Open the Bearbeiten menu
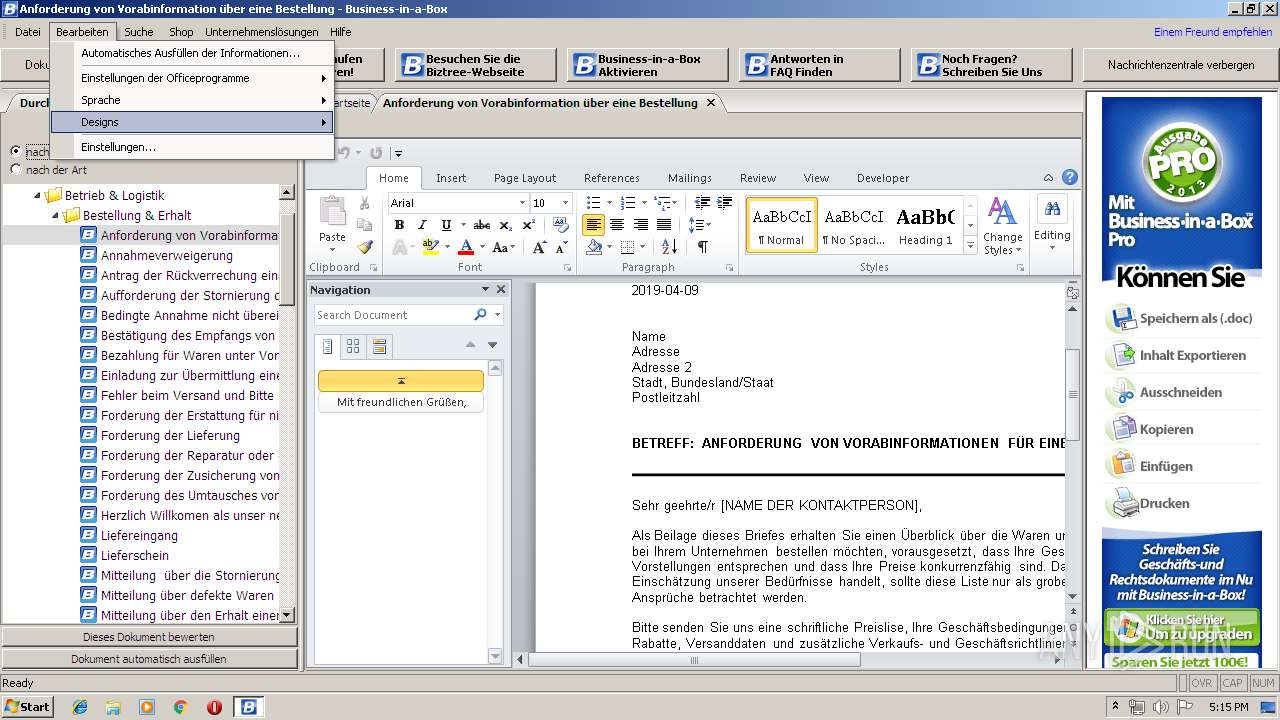 (82, 32)
